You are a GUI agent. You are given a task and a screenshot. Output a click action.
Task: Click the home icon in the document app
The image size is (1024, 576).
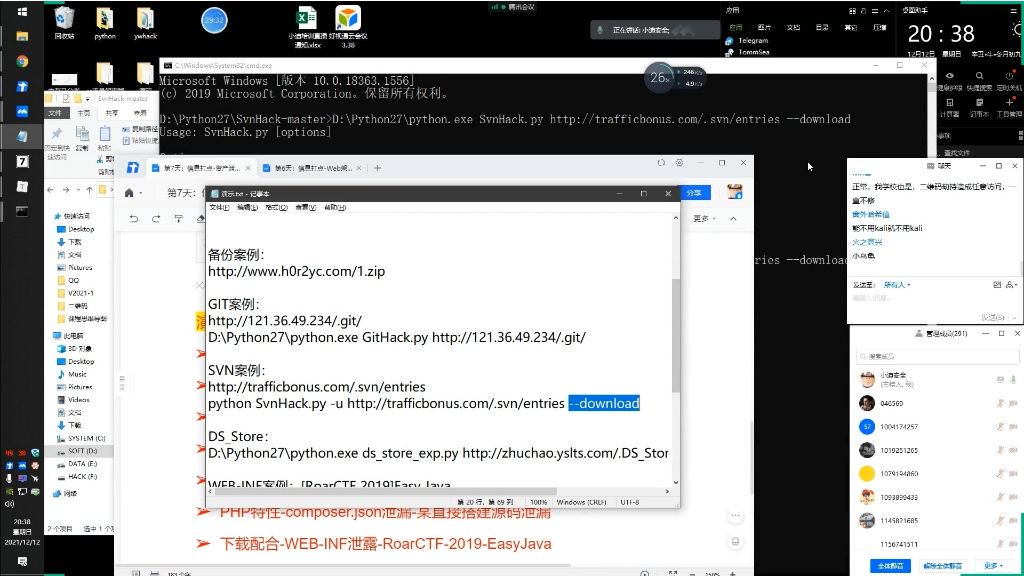pos(129,193)
